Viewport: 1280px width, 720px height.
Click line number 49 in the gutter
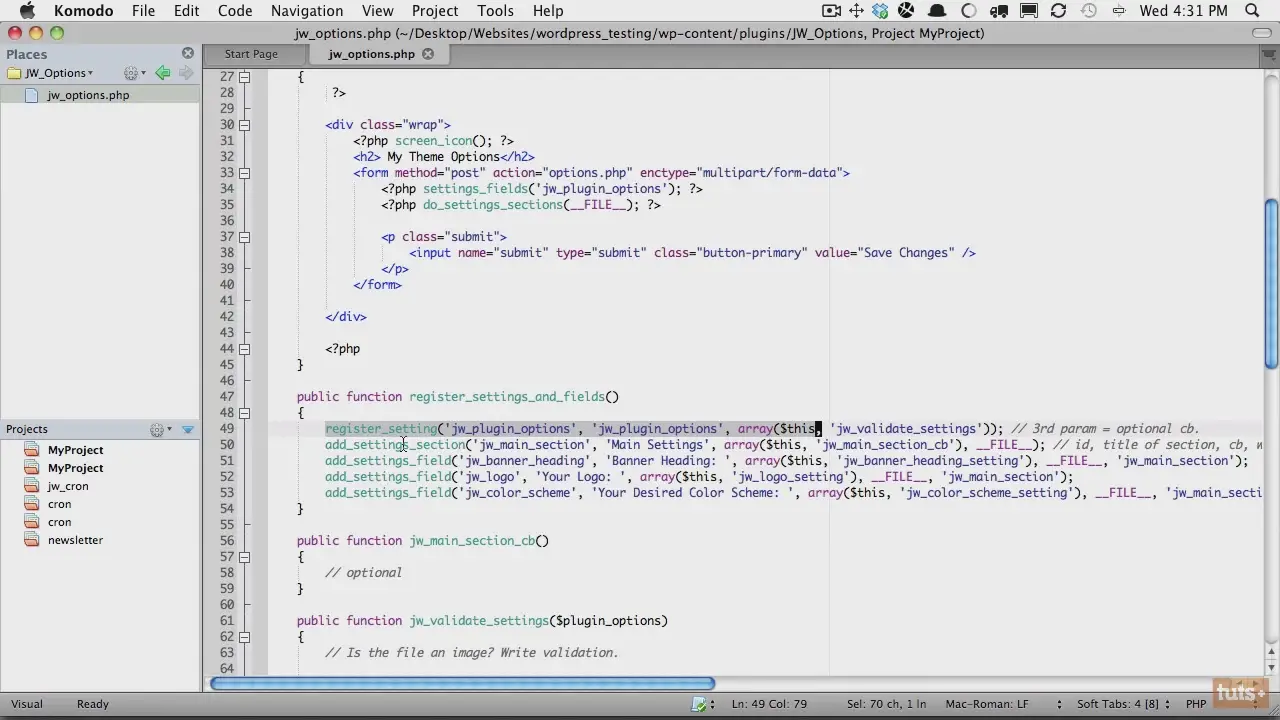226,429
